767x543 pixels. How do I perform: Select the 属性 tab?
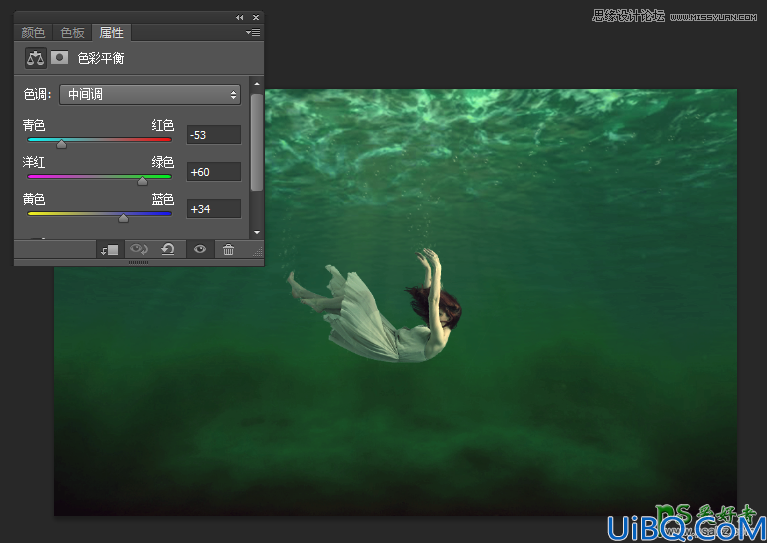tap(112, 33)
